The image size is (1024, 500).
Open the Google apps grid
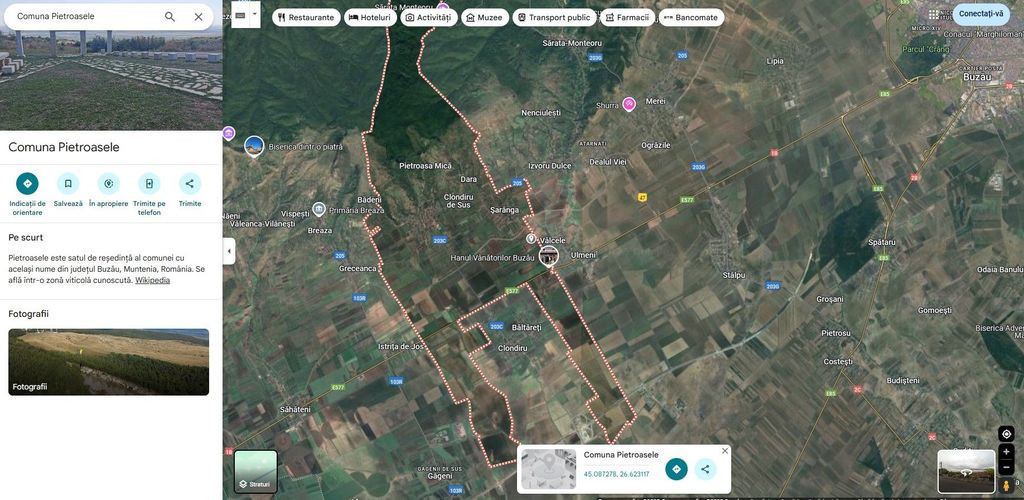pyautogui.click(x=934, y=15)
